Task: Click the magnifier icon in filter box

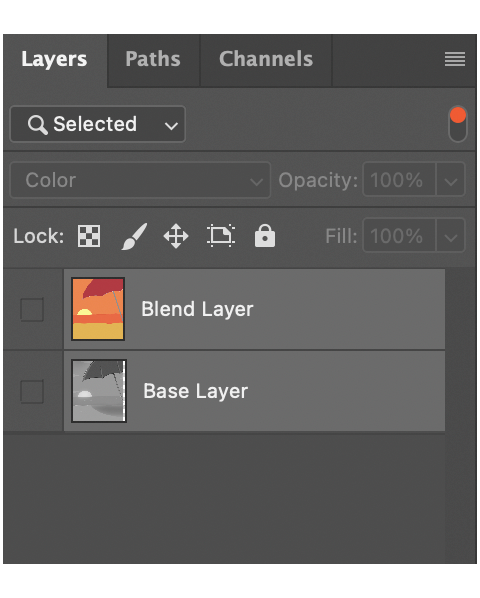Action: pyautogui.click(x=37, y=125)
